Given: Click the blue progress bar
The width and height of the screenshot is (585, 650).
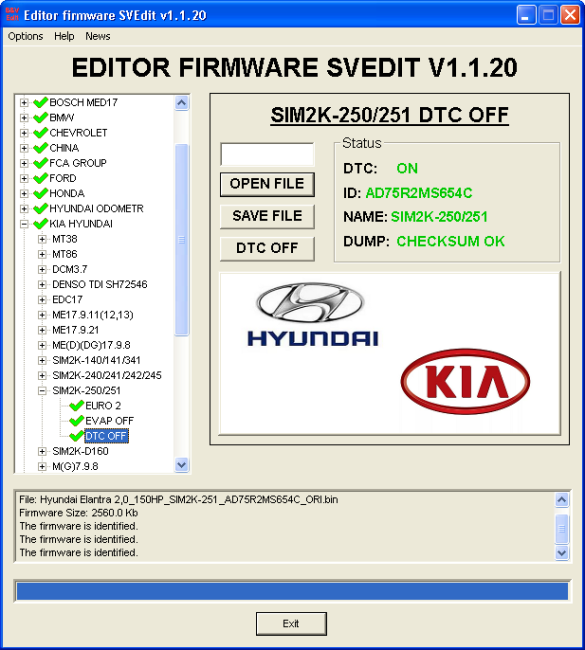Looking at the screenshot, I should point(292,591).
